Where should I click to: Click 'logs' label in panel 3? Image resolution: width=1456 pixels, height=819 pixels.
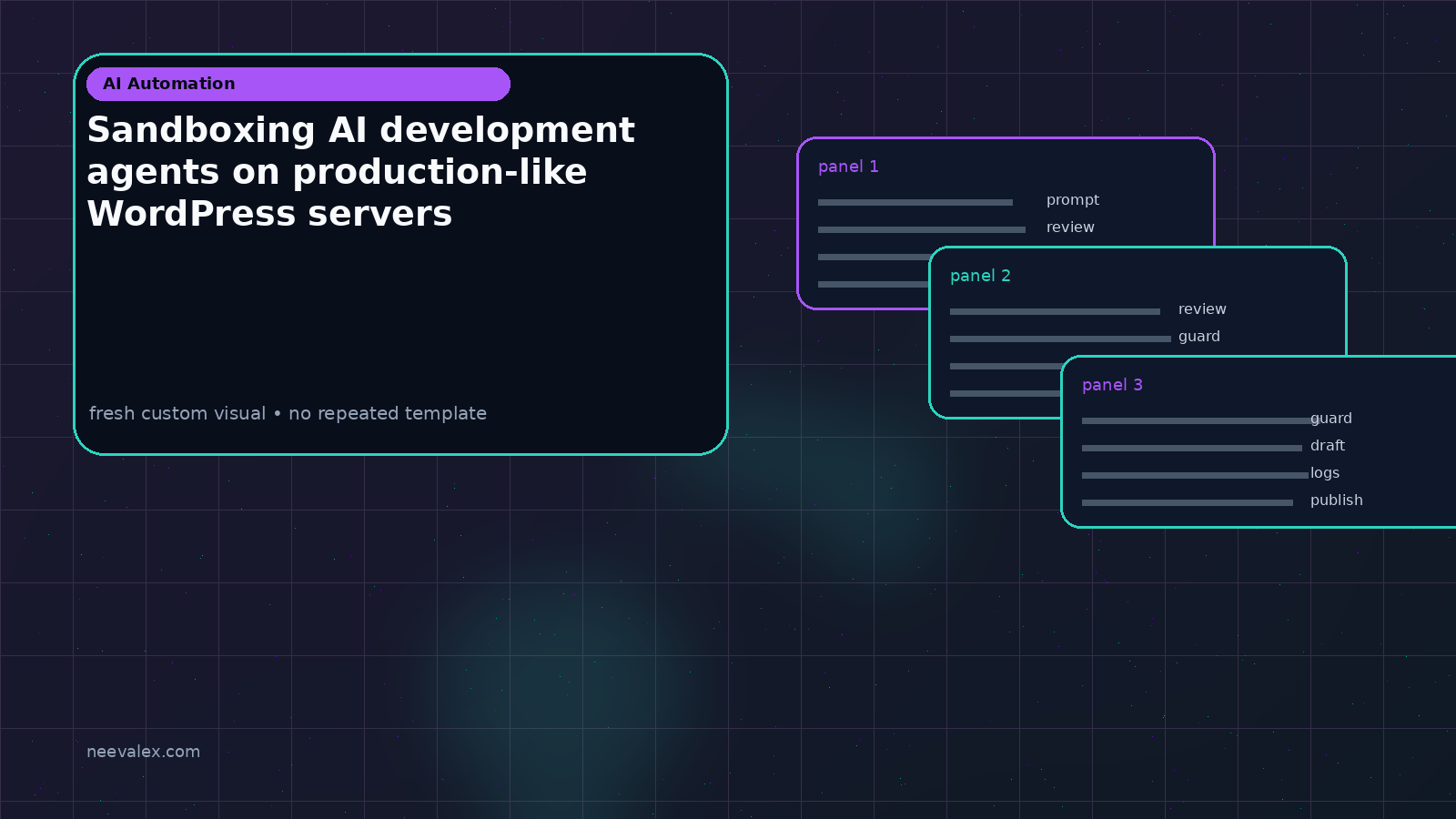click(x=1325, y=473)
